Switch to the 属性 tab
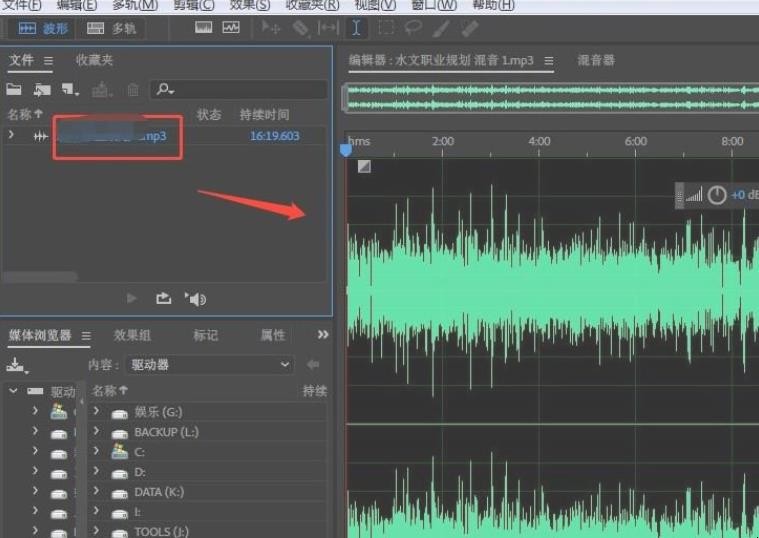Viewport: 759px width, 538px height. [273, 335]
